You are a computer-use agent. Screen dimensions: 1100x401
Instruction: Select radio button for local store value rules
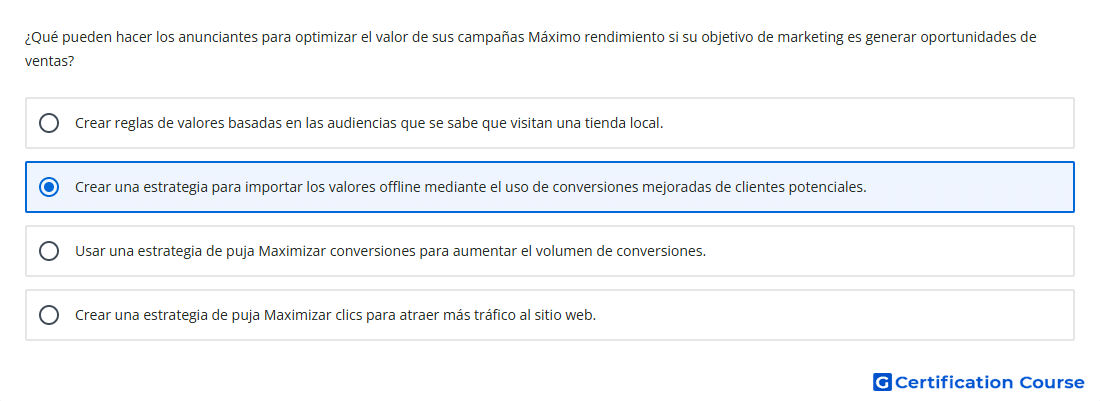coord(49,123)
